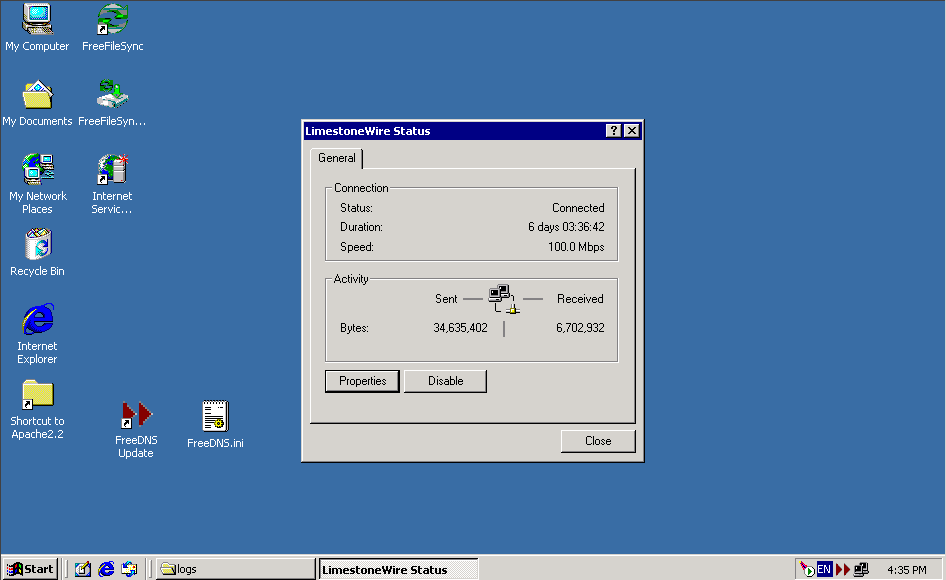The image size is (946, 580).
Task: Click the Received label in Activity
Action: pyautogui.click(x=580, y=299)
